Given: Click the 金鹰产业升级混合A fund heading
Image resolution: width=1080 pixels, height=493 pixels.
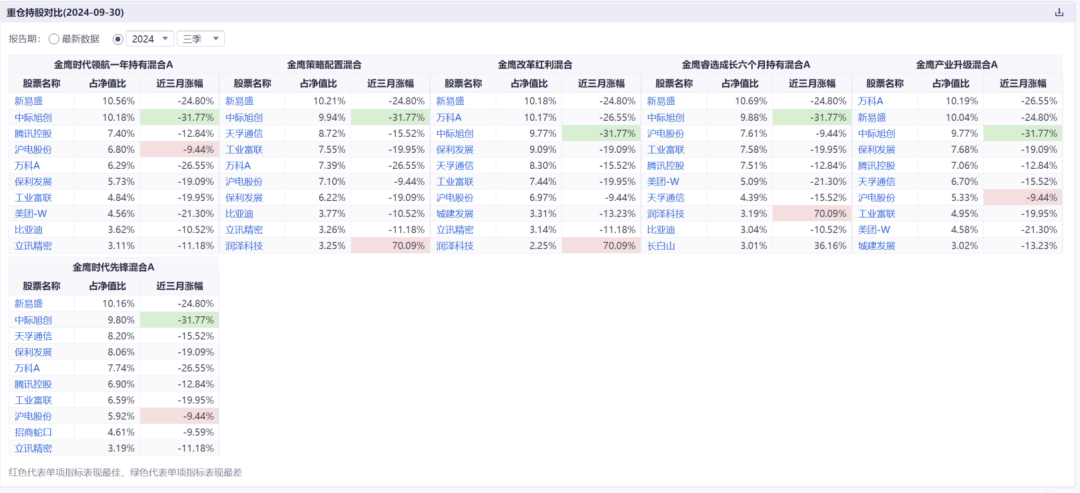Looking at the screenshot, I should [957, 64].
